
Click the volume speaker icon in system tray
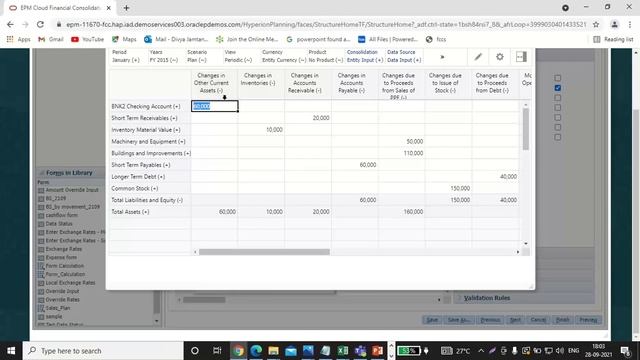(x=560, y=351)
